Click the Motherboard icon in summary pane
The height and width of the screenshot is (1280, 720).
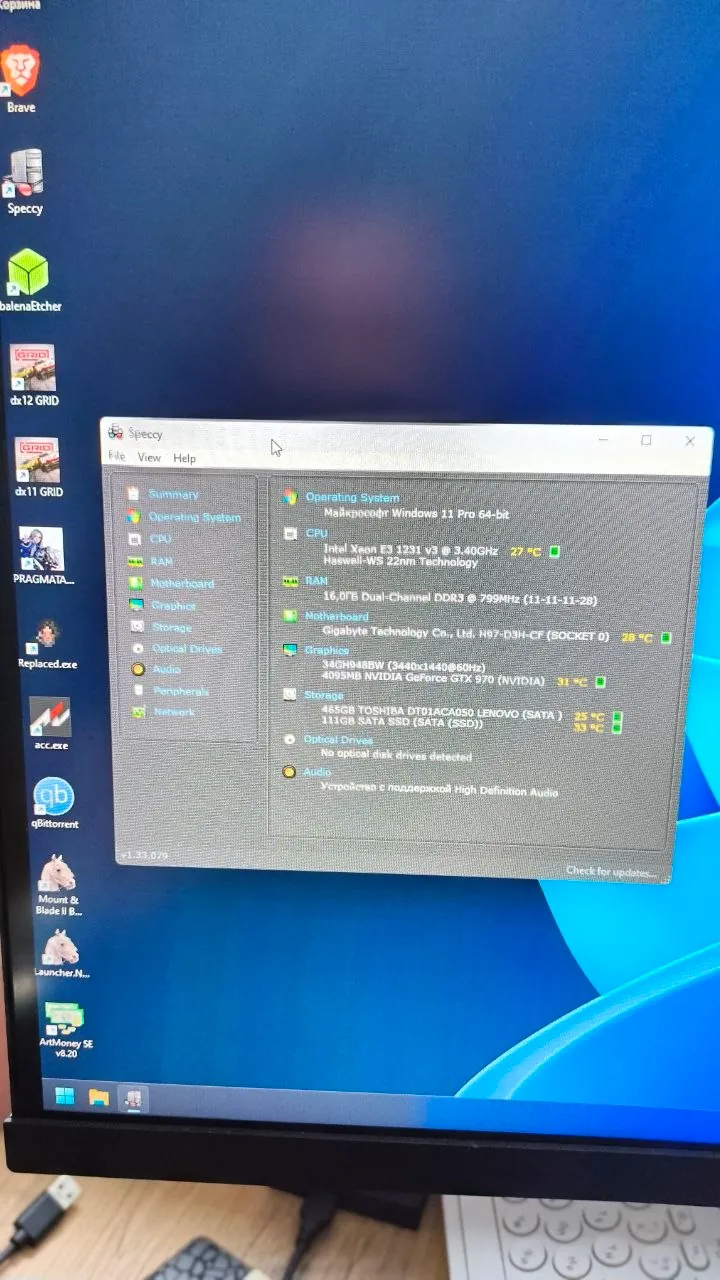289,616
